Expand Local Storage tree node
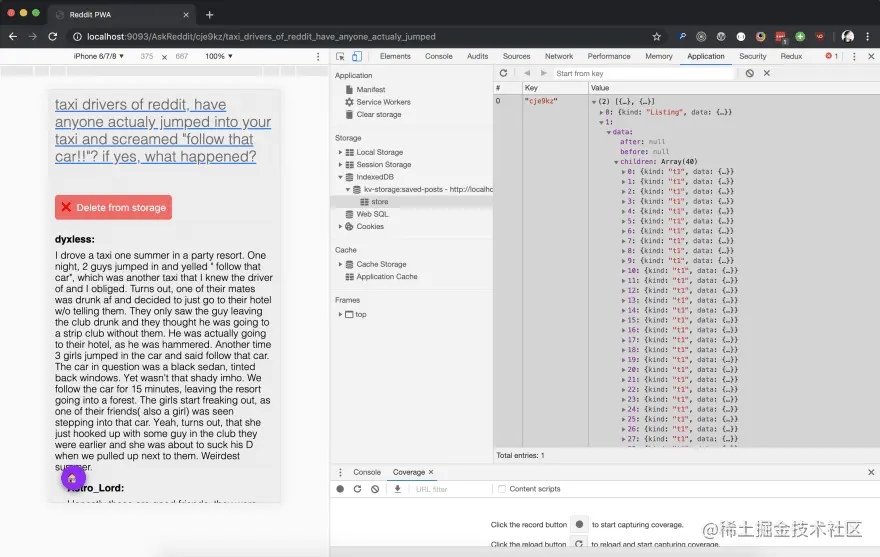Image resolution: width=880 pixels, height=557 pixels. [340, 152]
